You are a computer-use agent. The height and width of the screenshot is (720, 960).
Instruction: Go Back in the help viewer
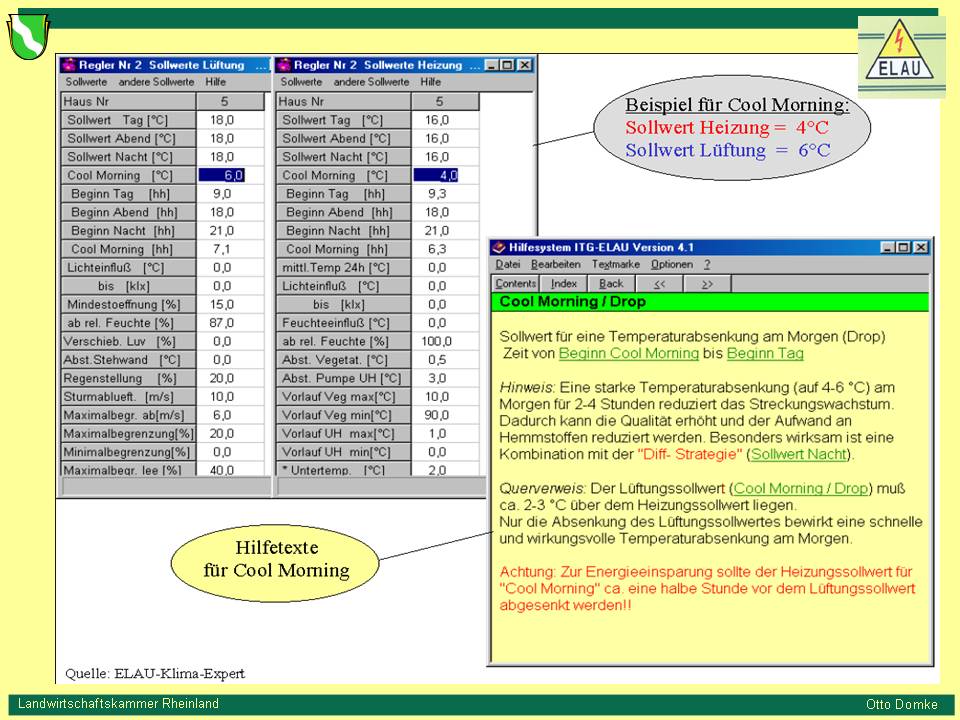coord(611,284)
